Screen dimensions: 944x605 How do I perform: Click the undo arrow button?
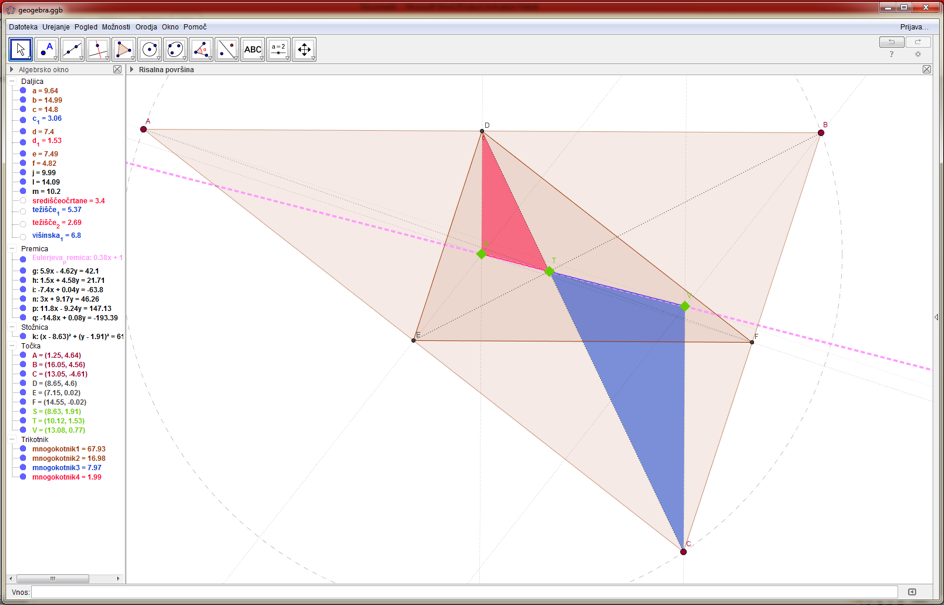891,42
